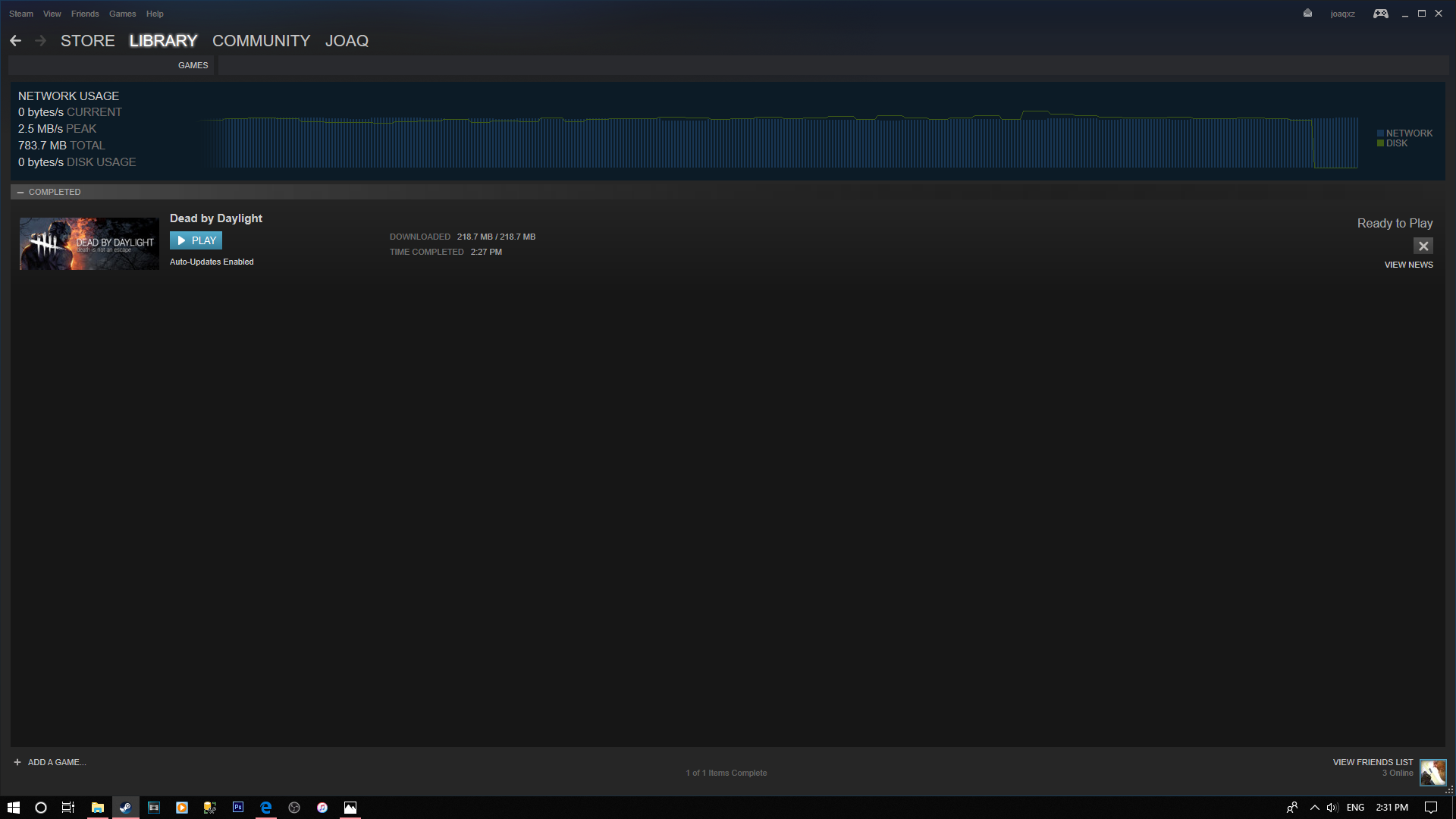Open the Games menu
The height and width of the screenshot is (819, 1456).
(x=122, y=14)
